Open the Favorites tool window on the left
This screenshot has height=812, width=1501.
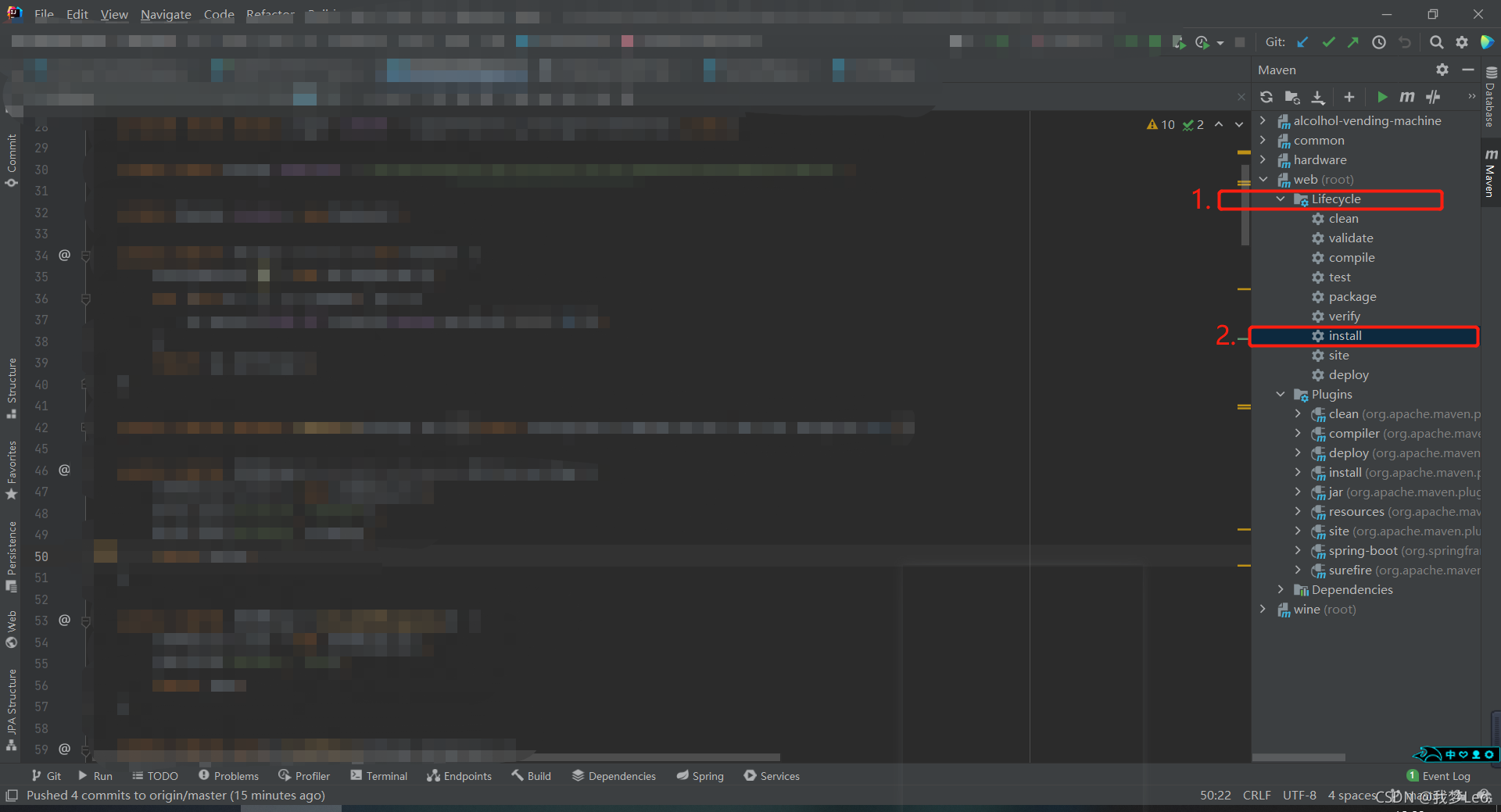tap(11, 469)
